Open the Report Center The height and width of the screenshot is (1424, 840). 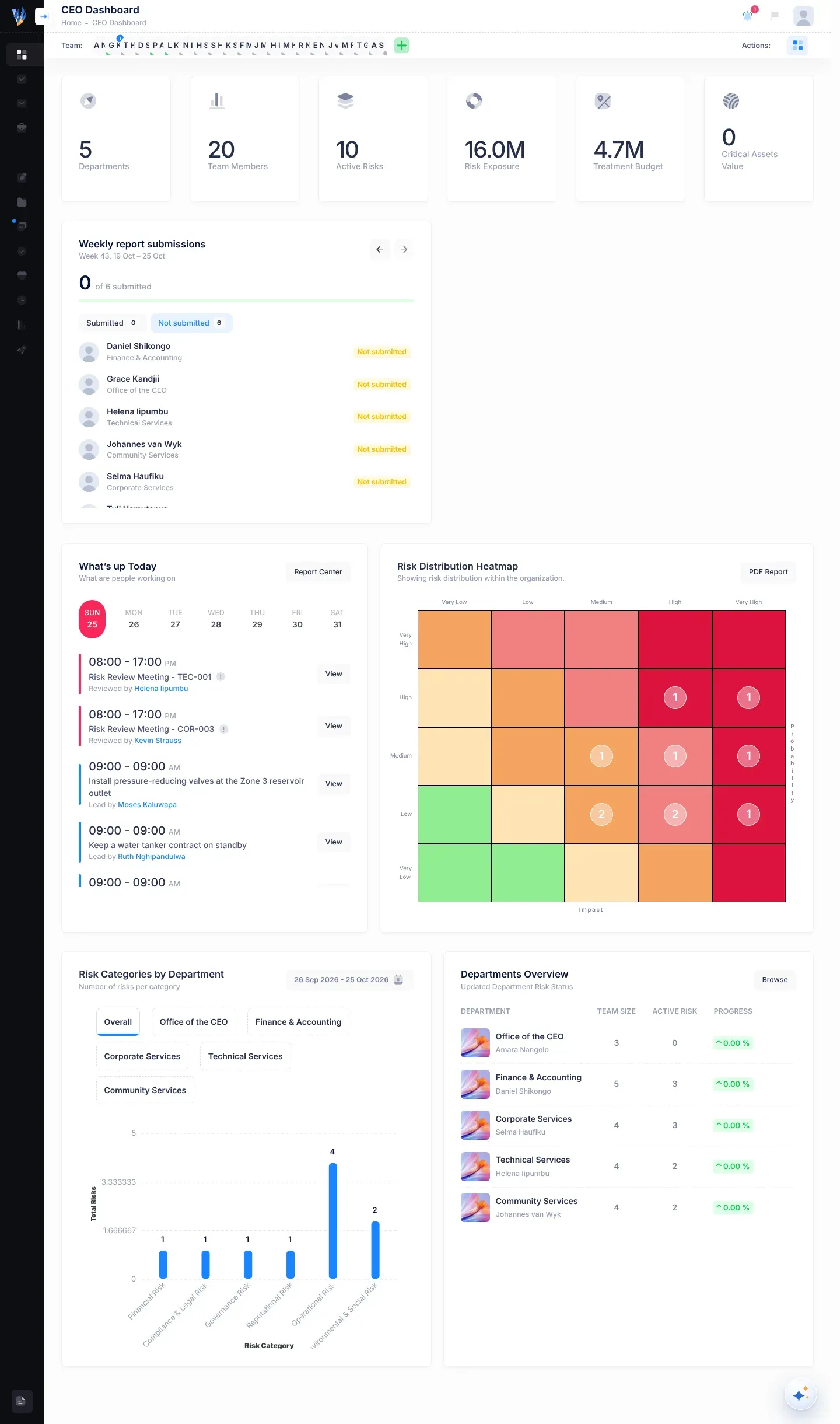pyautogui.click(x=318, y=572)
